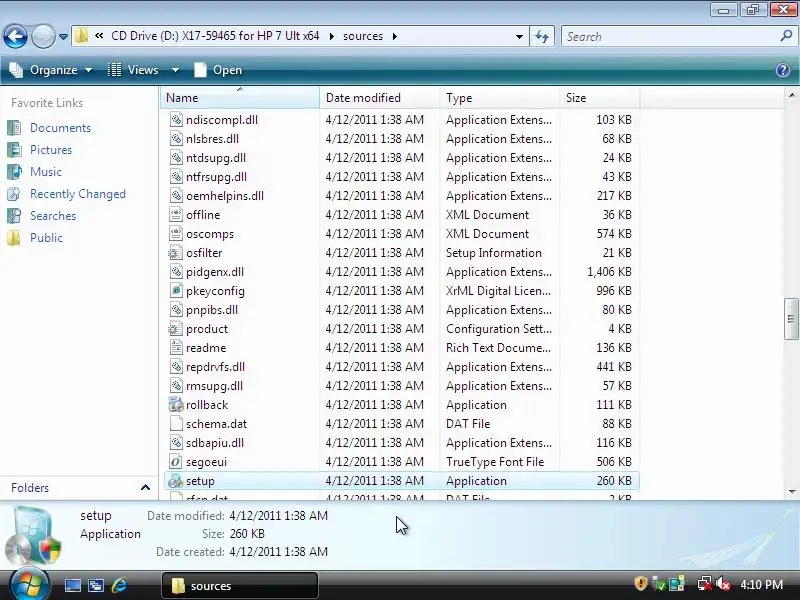Select the nlsbres.dll file icon
This screenshot has width=800, height=600.
[176, 139]
